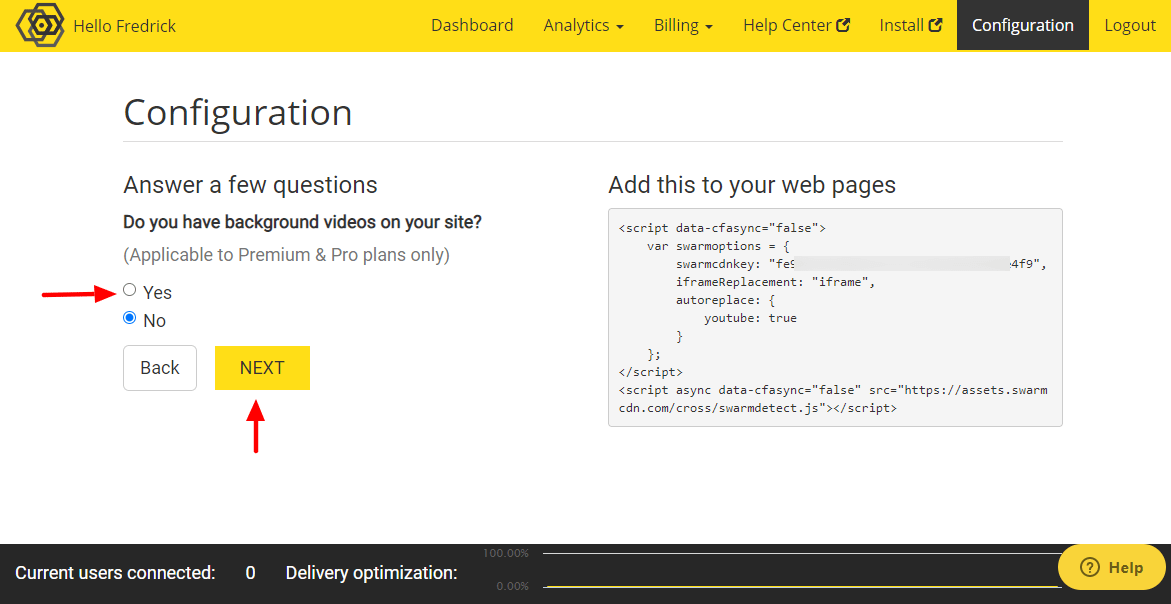
Task: Click the Back button
Action: (x=160, y=367)
